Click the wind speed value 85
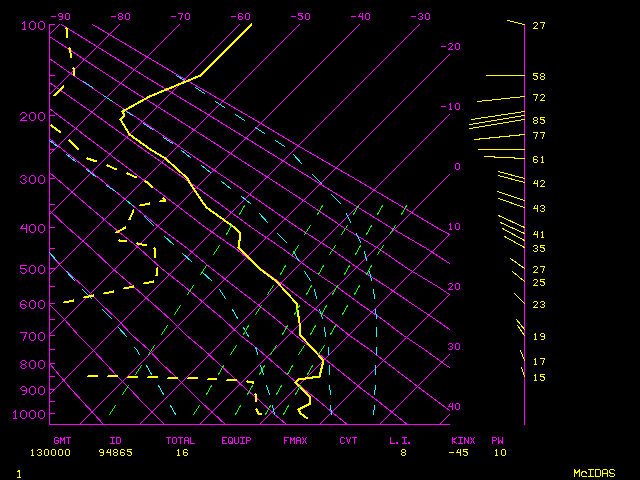Image resolution: width=640 pixels, height=480 pixels. (x=539, y=121)
